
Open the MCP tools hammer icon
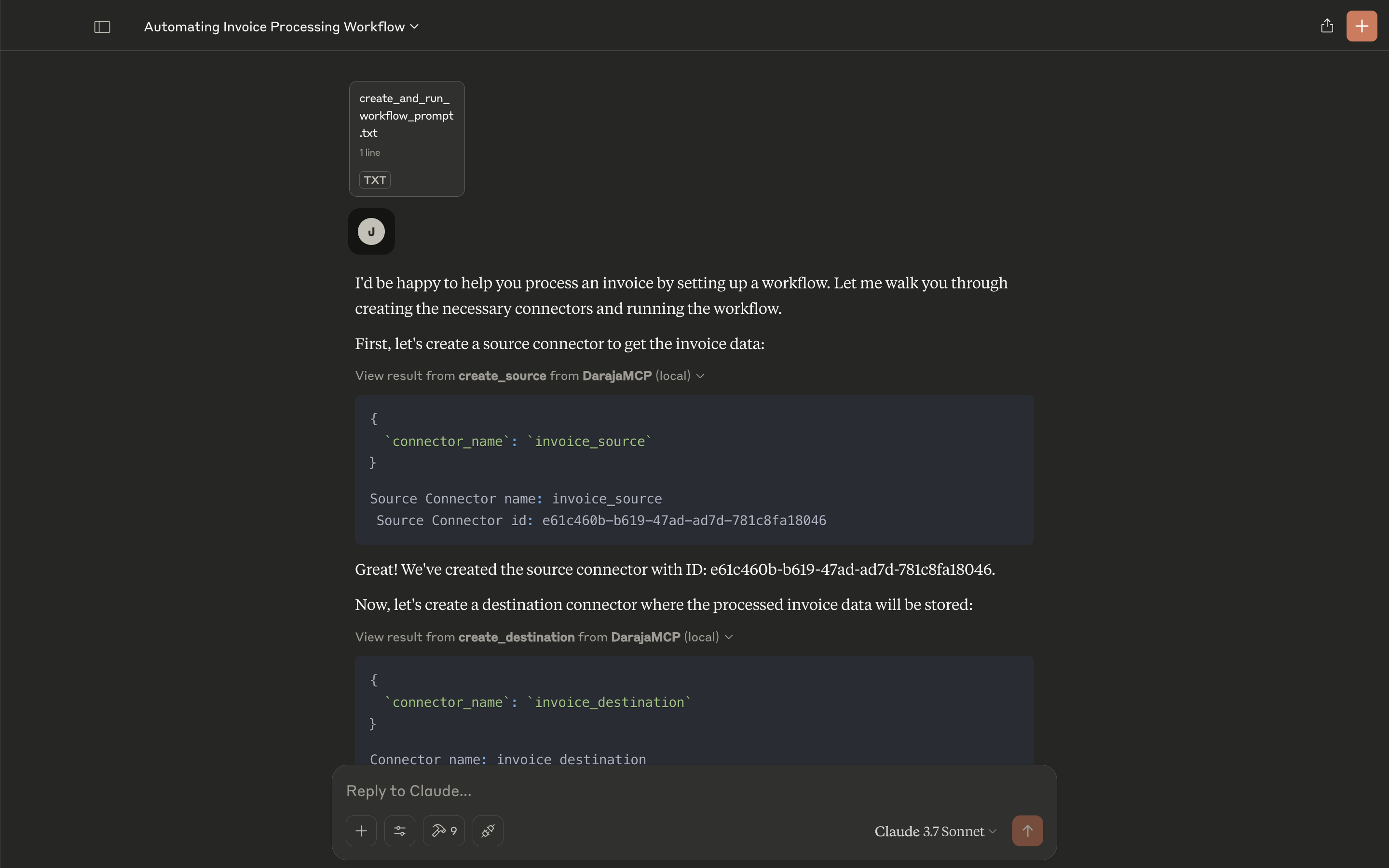pos(444,831)
